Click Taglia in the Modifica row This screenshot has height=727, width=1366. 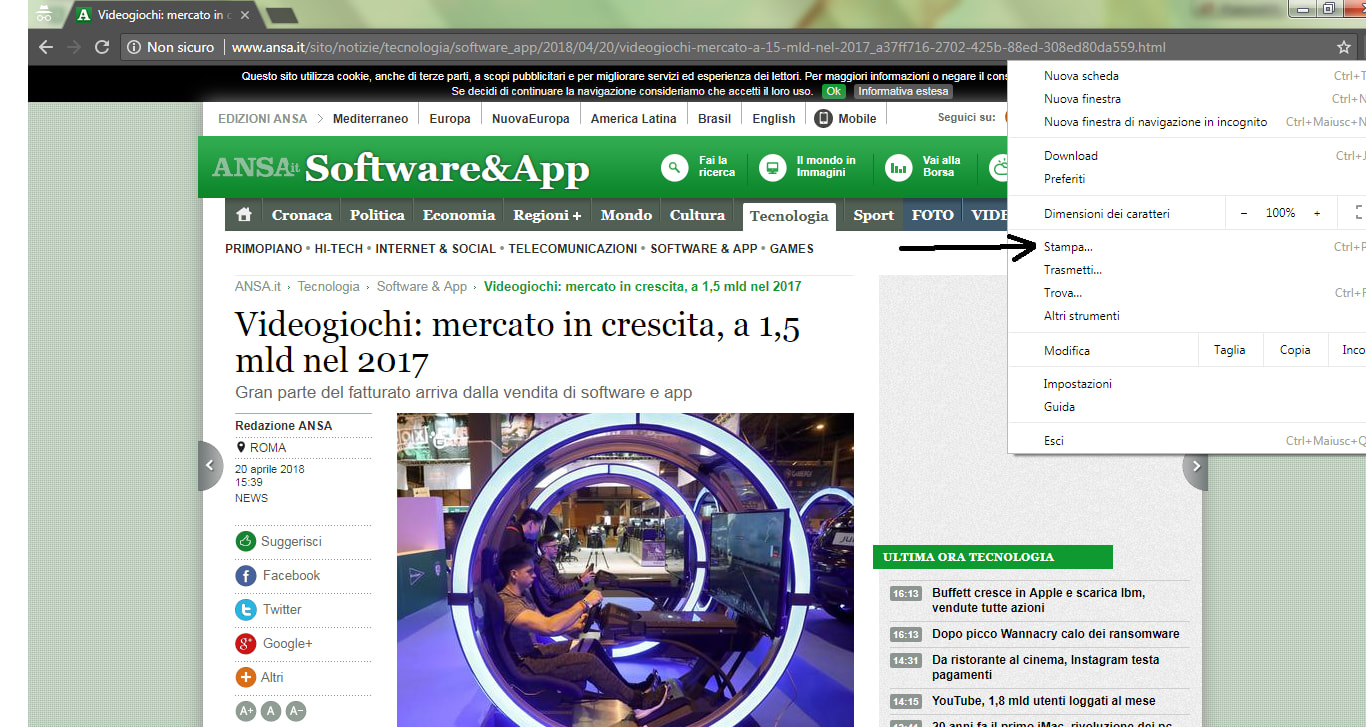(x=1229, y=350)
